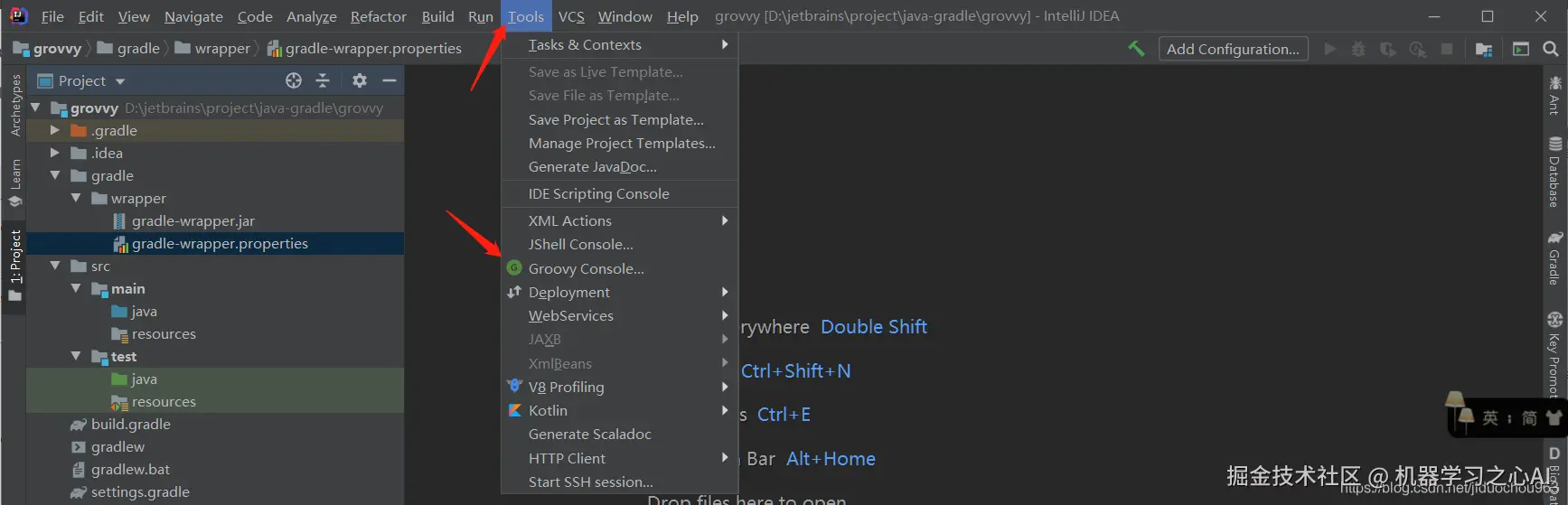Open the Navigate menu

[193, 16]
